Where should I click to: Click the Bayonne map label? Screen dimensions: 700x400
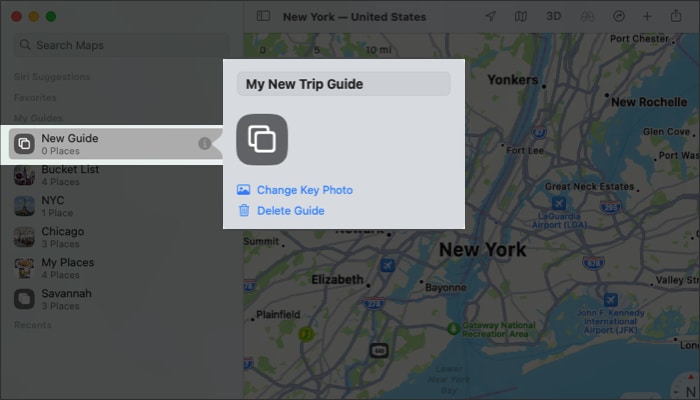coord(446,288)
